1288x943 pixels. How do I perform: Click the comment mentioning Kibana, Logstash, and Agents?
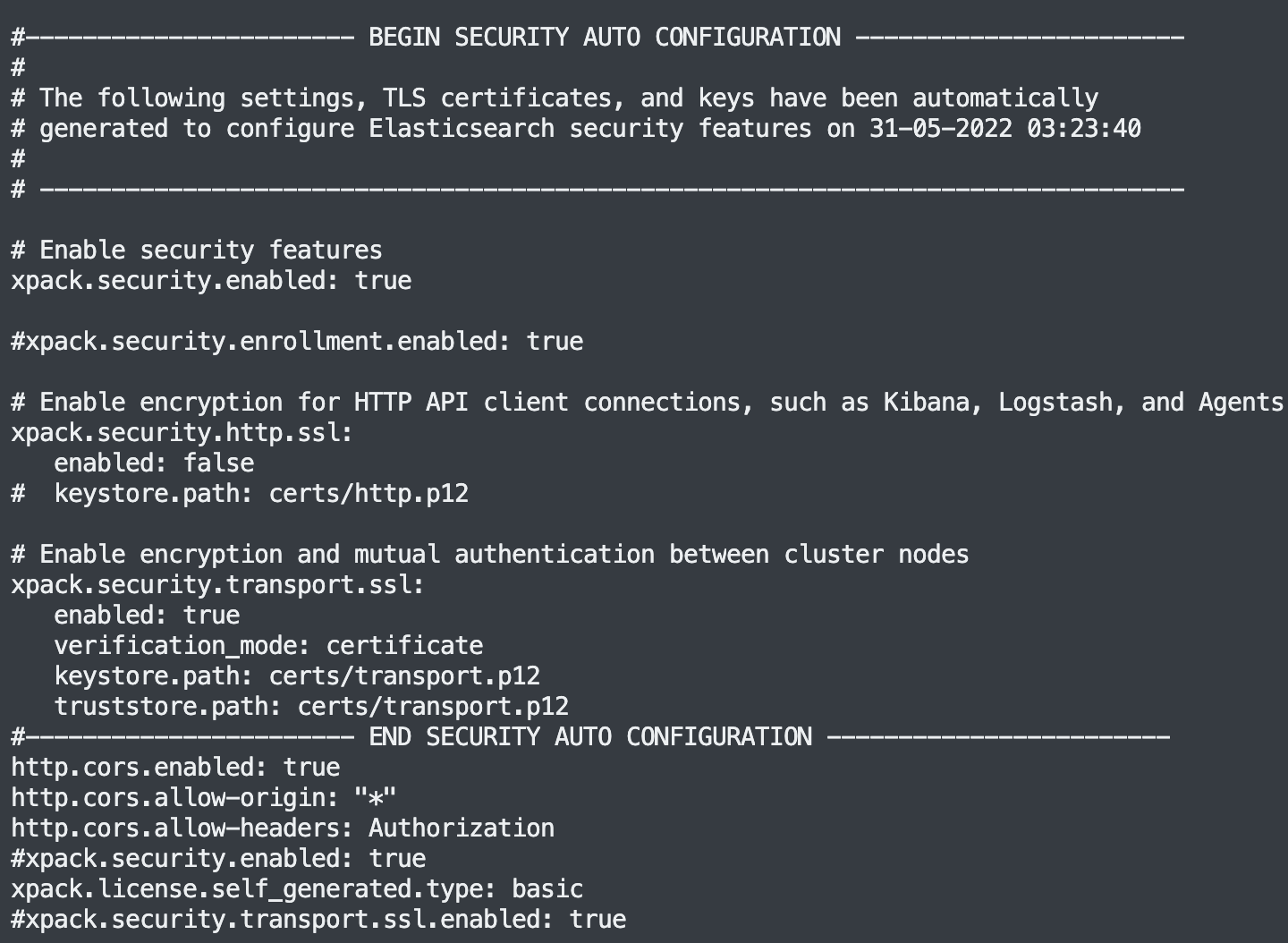point(648,403)
